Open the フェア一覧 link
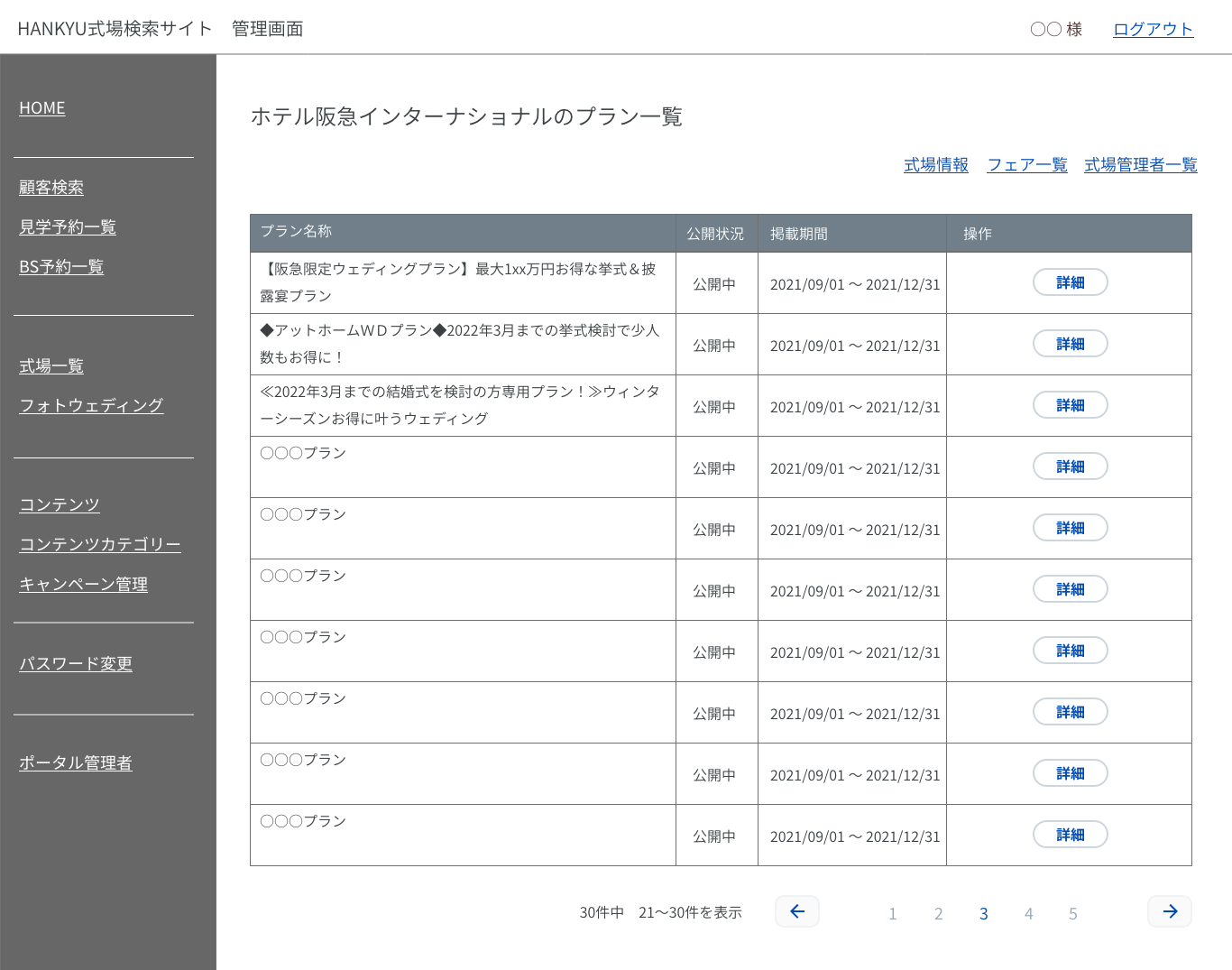 click(1027, 165)
